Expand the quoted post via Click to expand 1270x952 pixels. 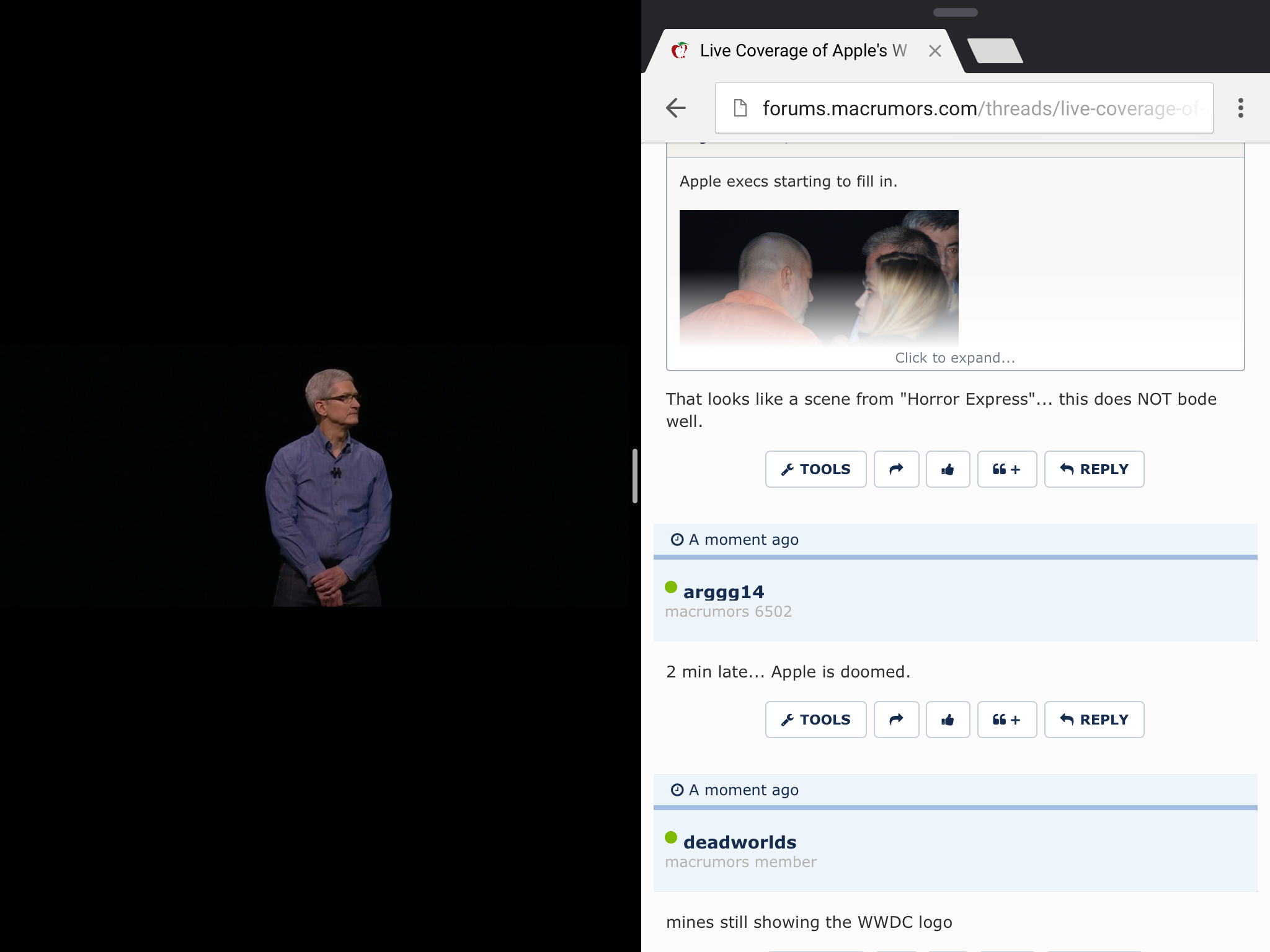coord(955,358)
